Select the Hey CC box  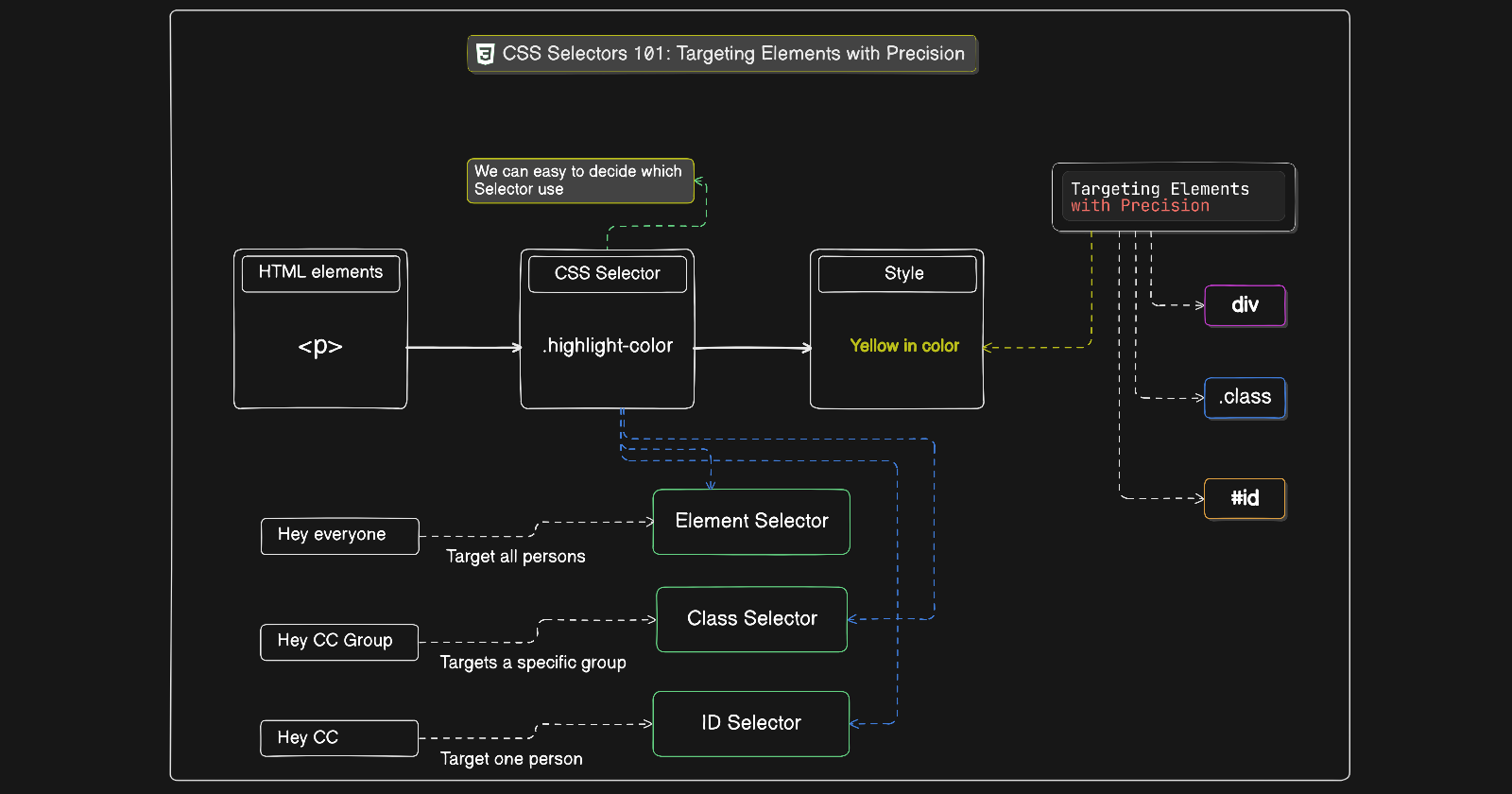coord(339,738)
